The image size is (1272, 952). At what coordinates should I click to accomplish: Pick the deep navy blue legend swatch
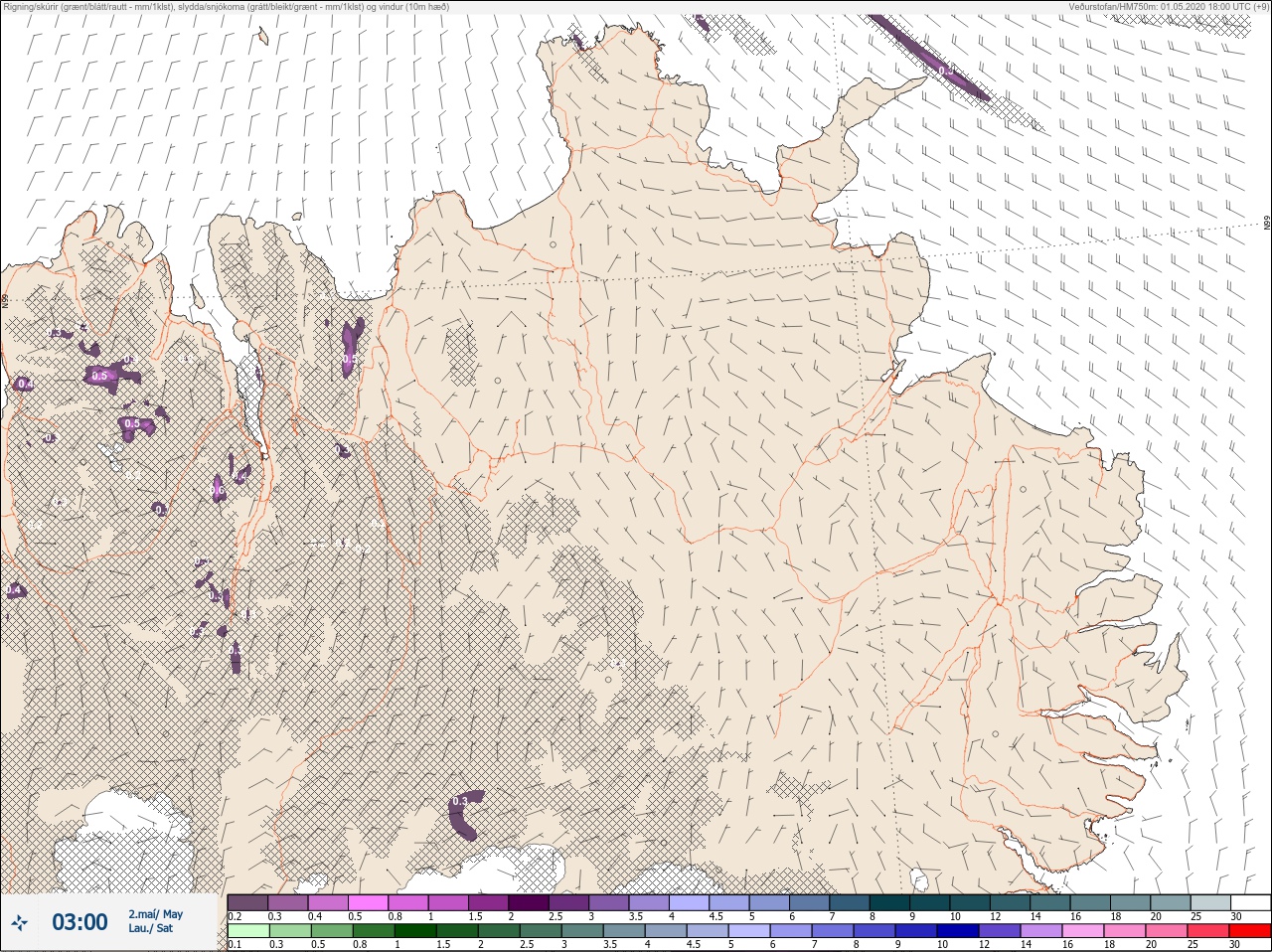tap(958, 931)
